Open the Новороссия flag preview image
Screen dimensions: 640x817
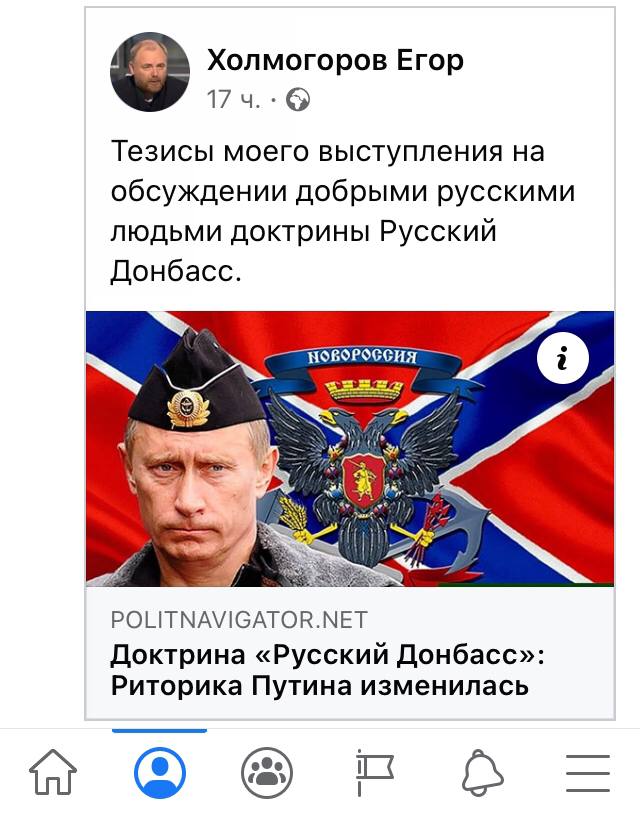pyautogui.click(x=350, y=449)
